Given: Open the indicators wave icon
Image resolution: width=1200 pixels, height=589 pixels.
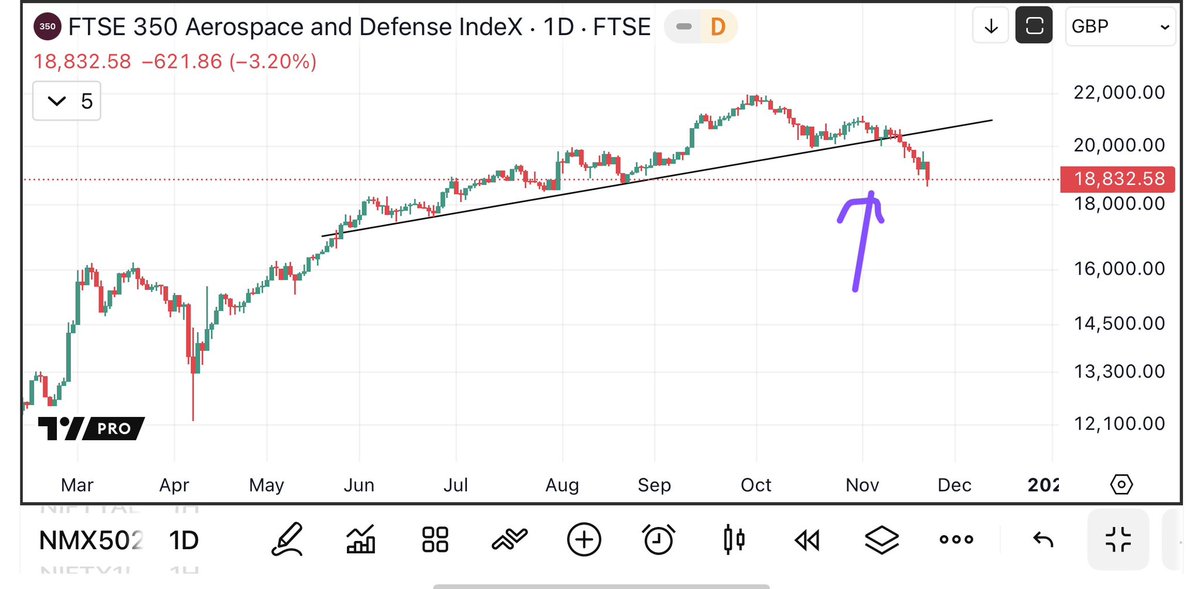Looking at the screenshot, I should pos(509,540).
